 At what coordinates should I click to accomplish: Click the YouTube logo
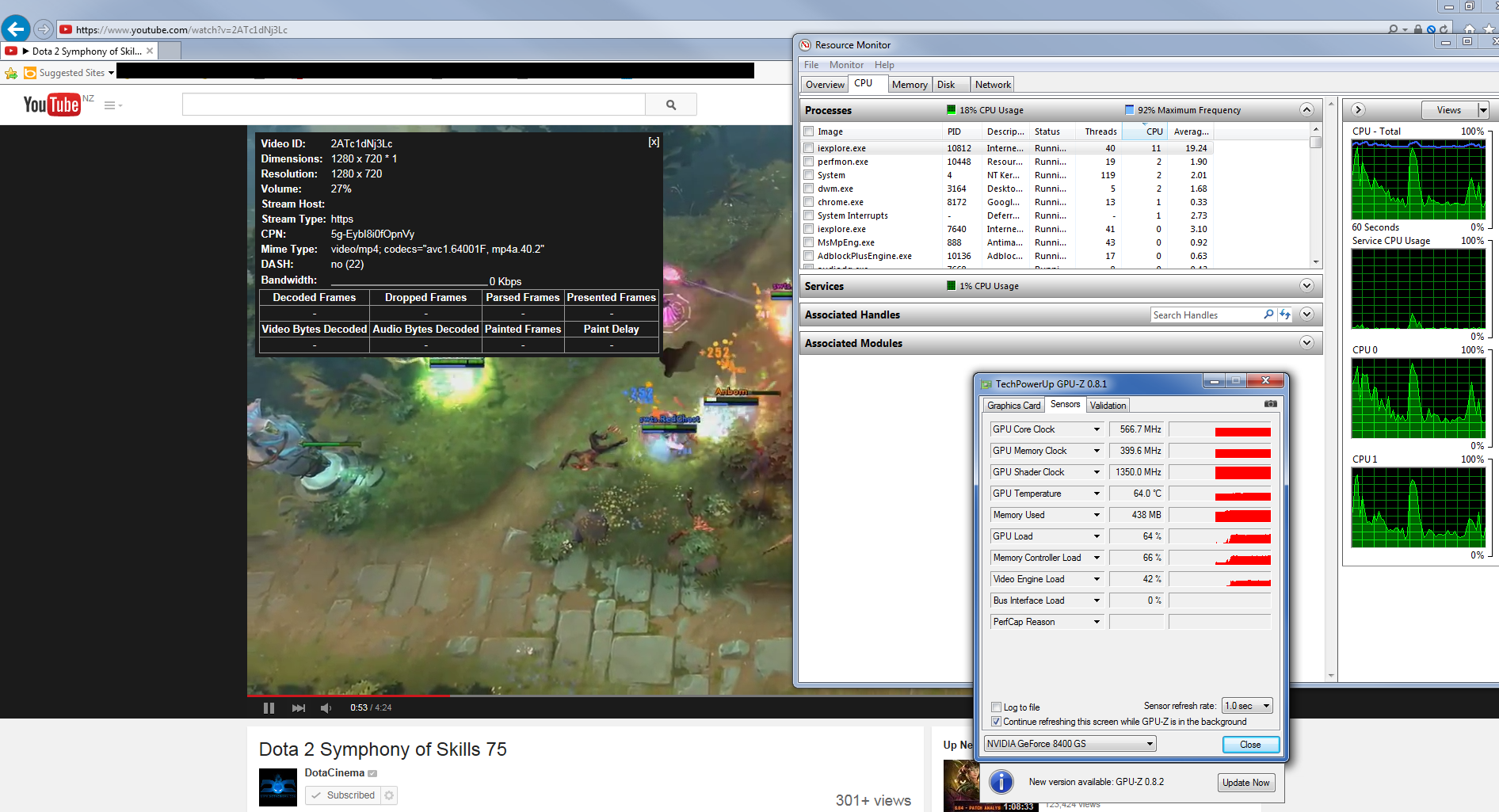[52, 104]
